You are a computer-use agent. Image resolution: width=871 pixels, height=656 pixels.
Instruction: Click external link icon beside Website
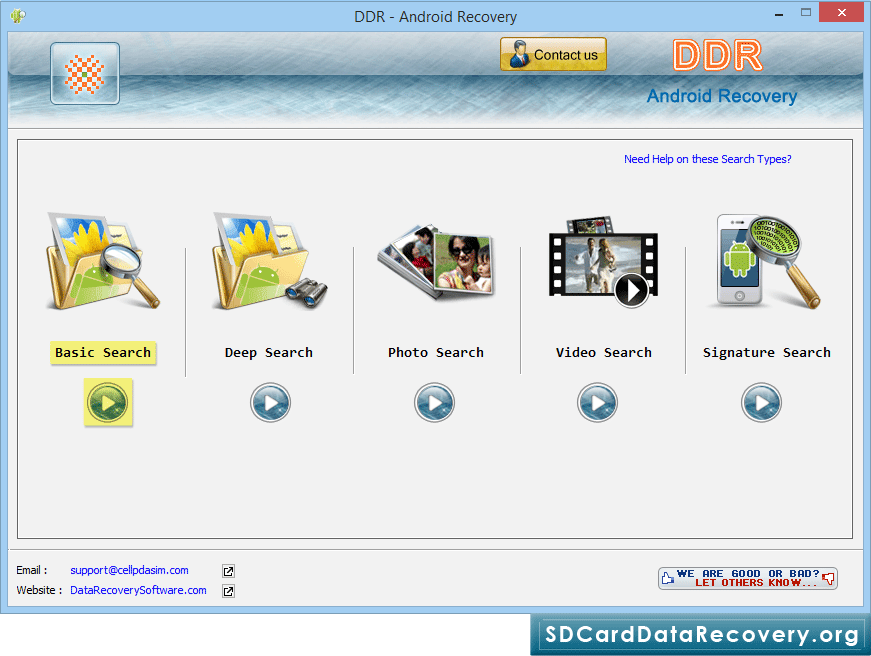[228, 591]
